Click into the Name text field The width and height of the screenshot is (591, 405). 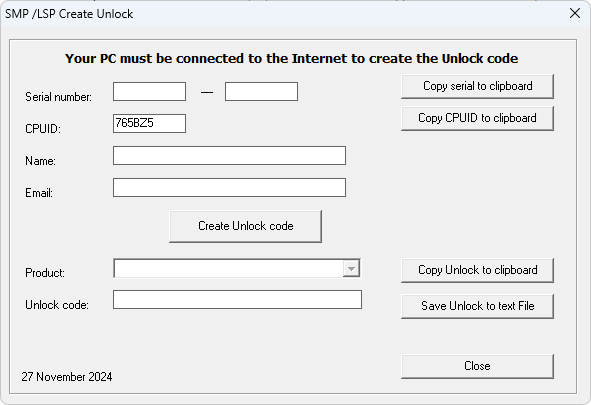tap(229, 156)
